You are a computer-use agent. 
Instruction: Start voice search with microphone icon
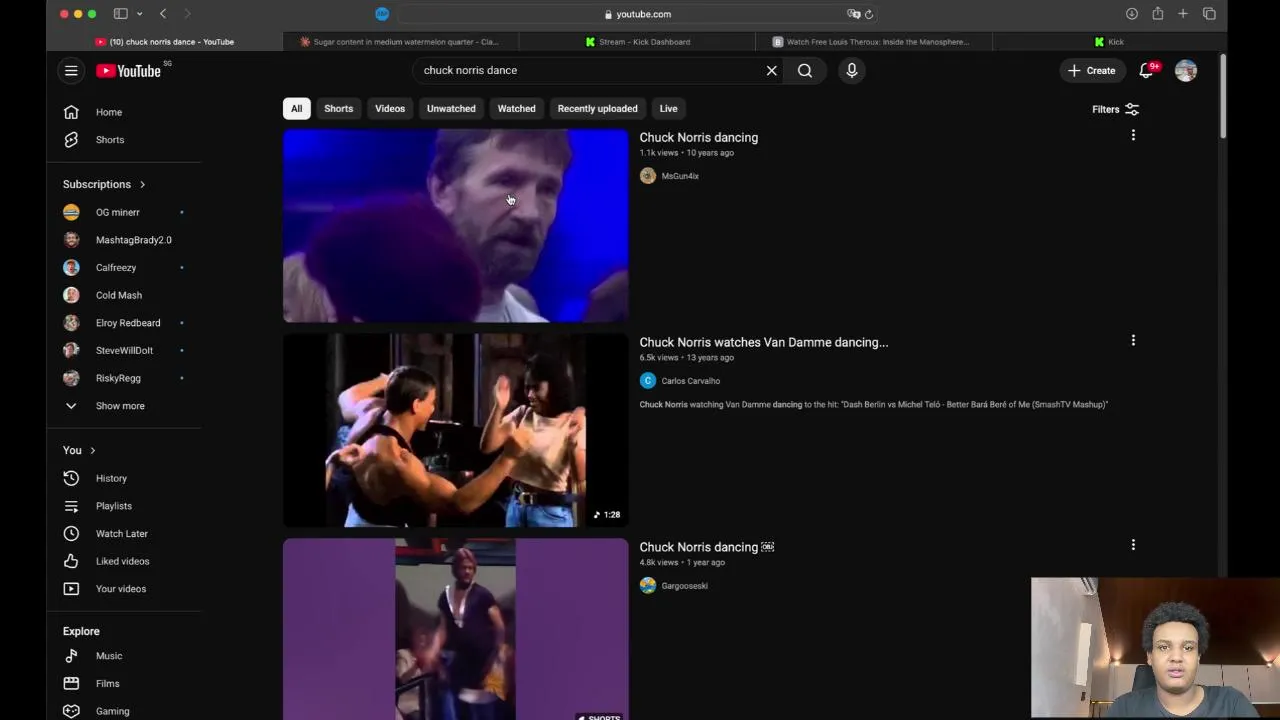(x=852, y=70)
